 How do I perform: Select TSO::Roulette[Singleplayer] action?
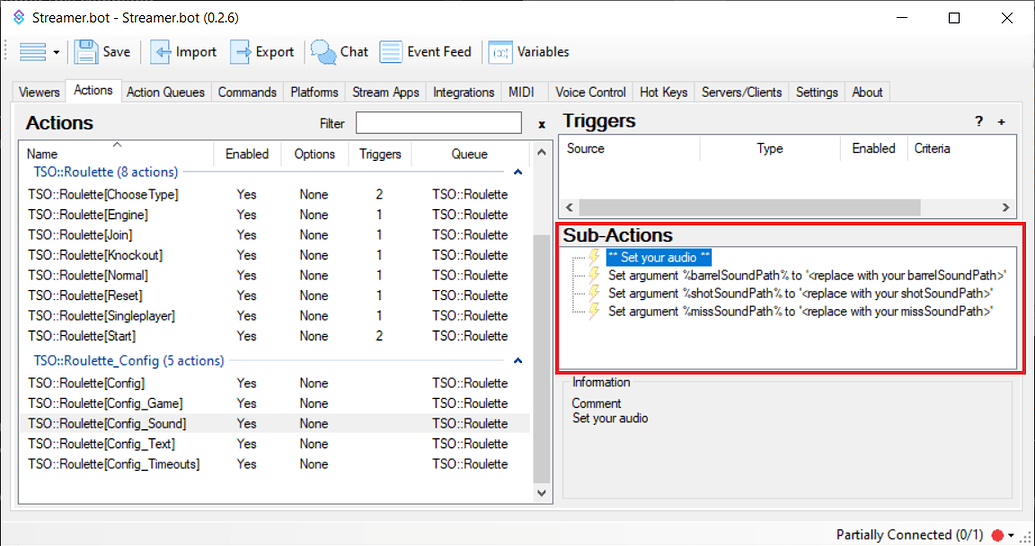point(275,316)
